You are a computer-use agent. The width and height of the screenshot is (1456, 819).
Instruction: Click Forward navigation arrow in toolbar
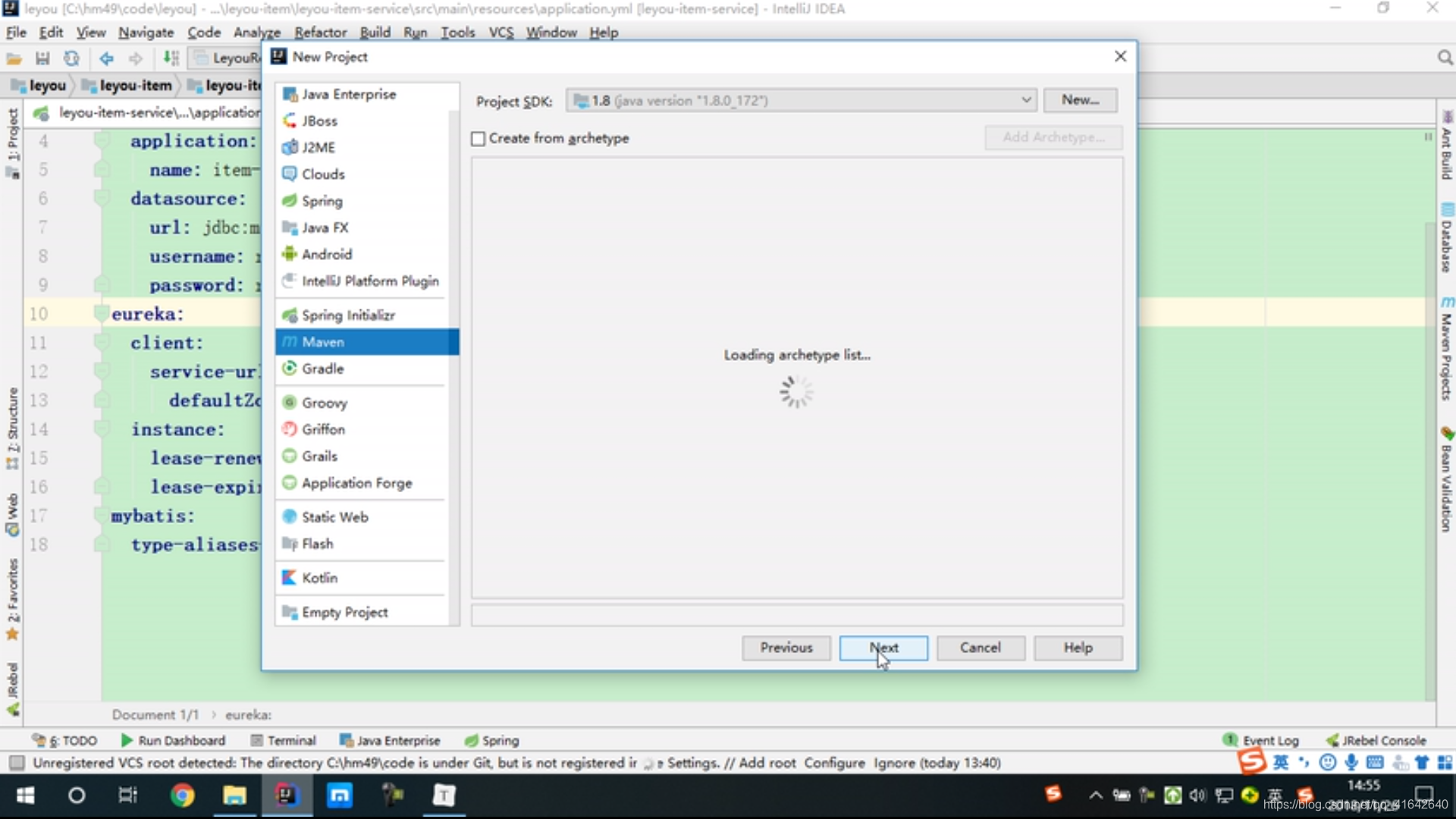135,58
